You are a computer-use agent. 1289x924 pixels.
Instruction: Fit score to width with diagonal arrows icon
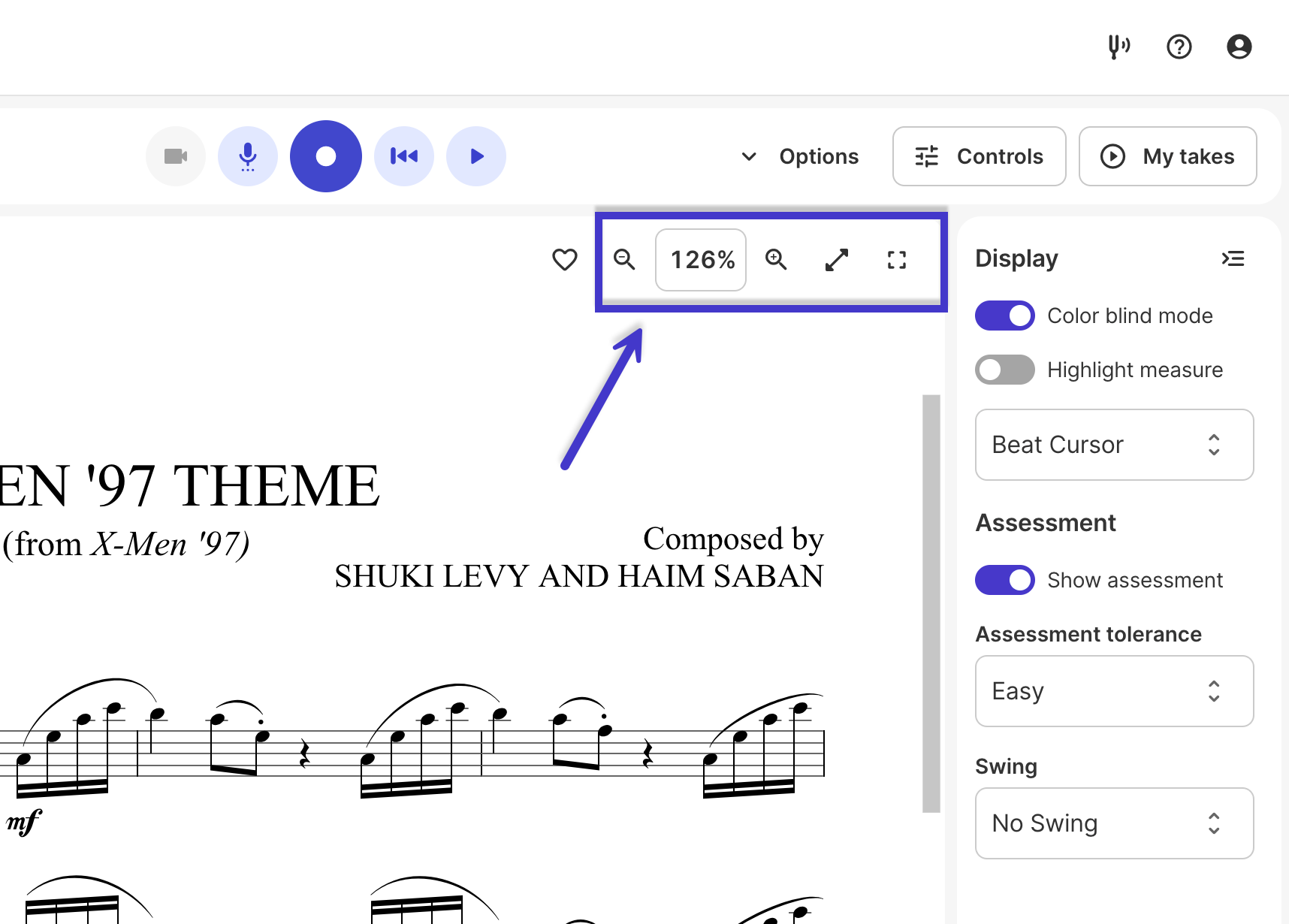coord(837,260)
